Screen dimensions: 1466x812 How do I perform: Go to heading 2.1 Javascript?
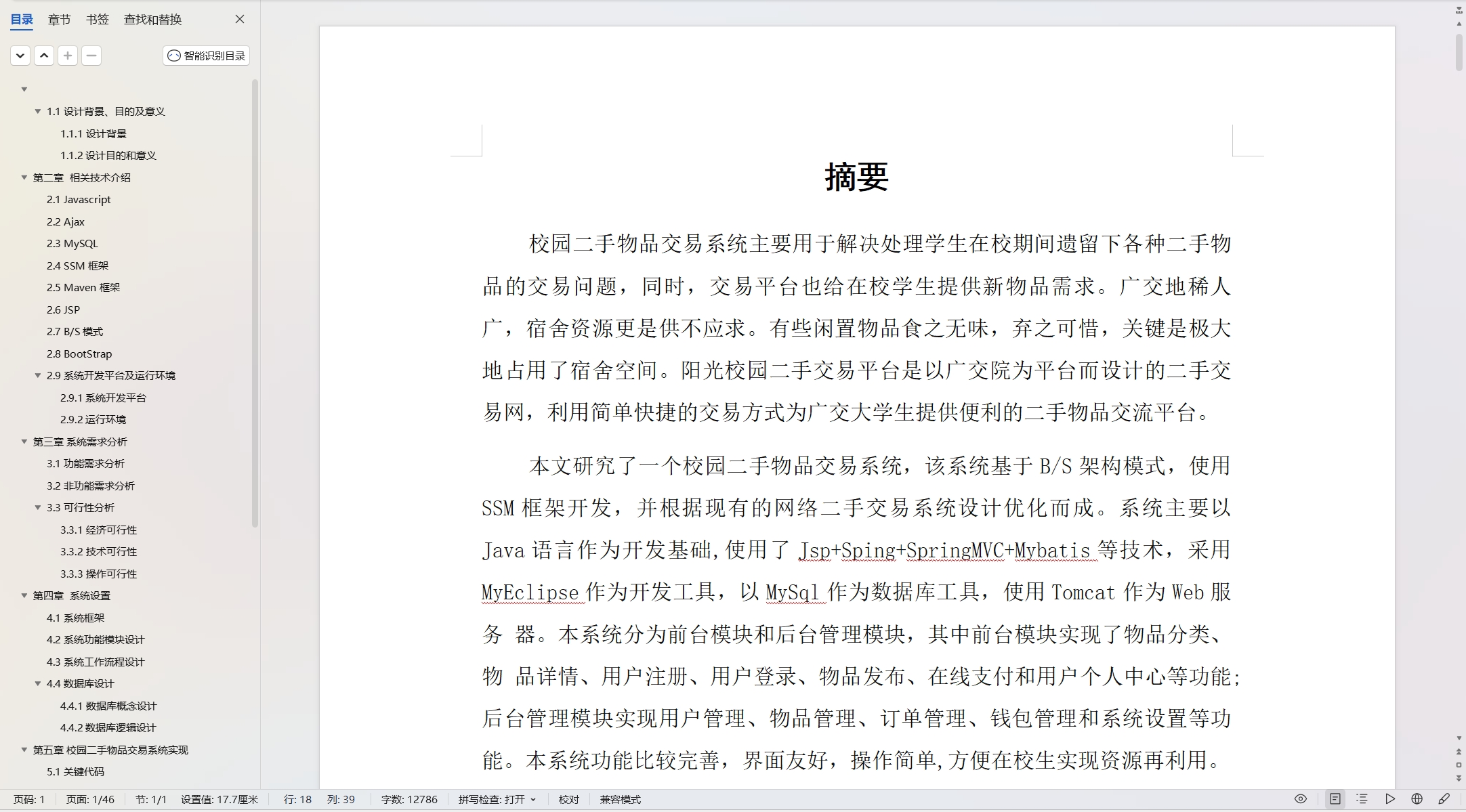[79, 199]
